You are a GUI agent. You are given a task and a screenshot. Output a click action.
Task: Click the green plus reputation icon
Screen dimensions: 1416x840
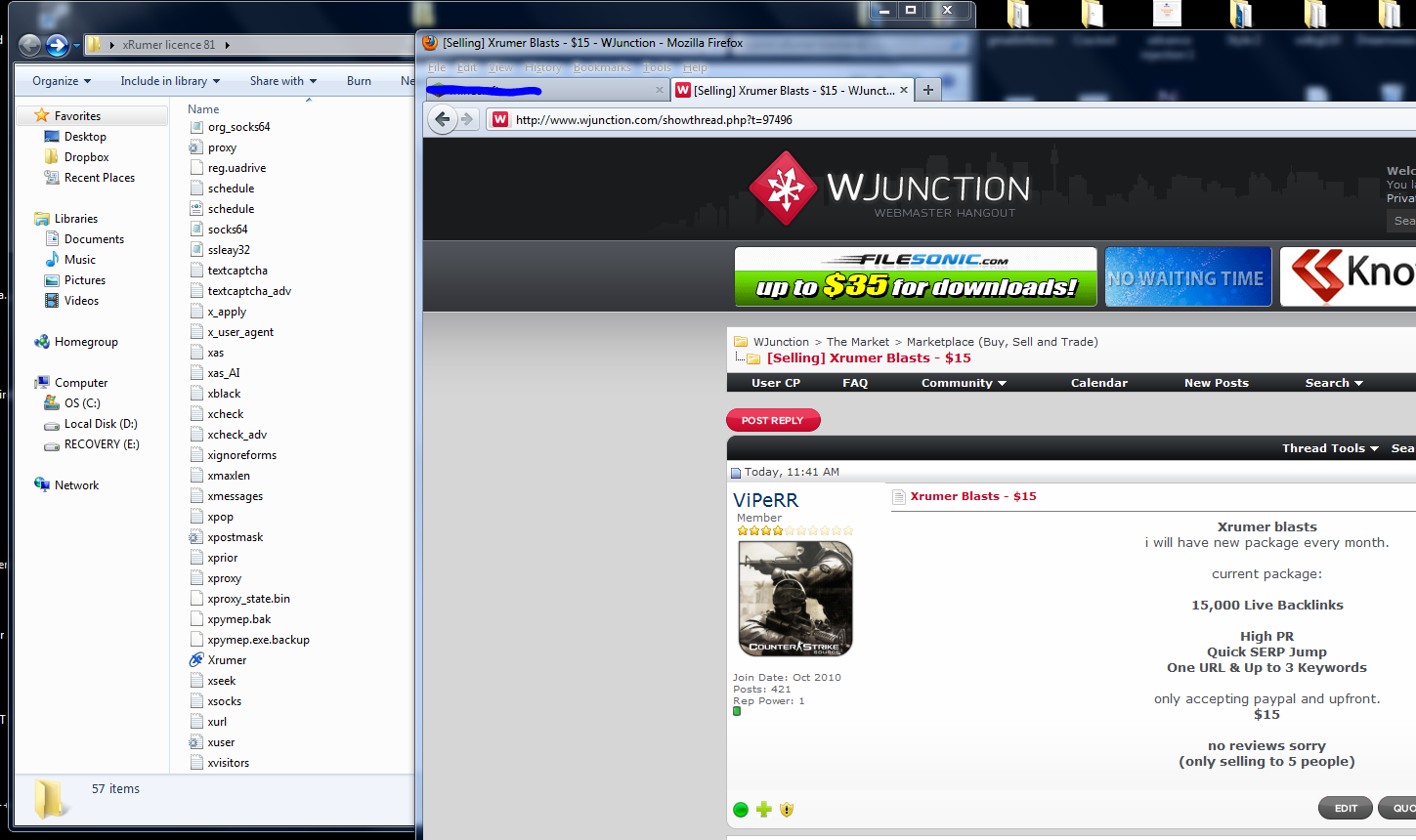pyautogui.click(x=764, y=810)
